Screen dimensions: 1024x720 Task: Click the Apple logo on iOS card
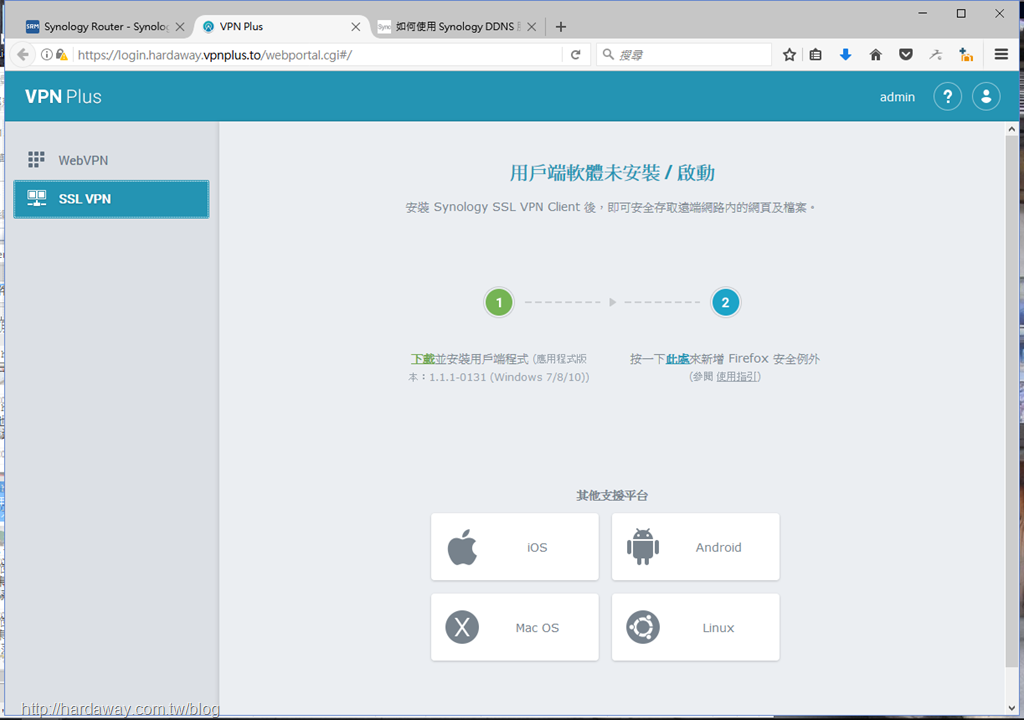(x=462, y=548)
